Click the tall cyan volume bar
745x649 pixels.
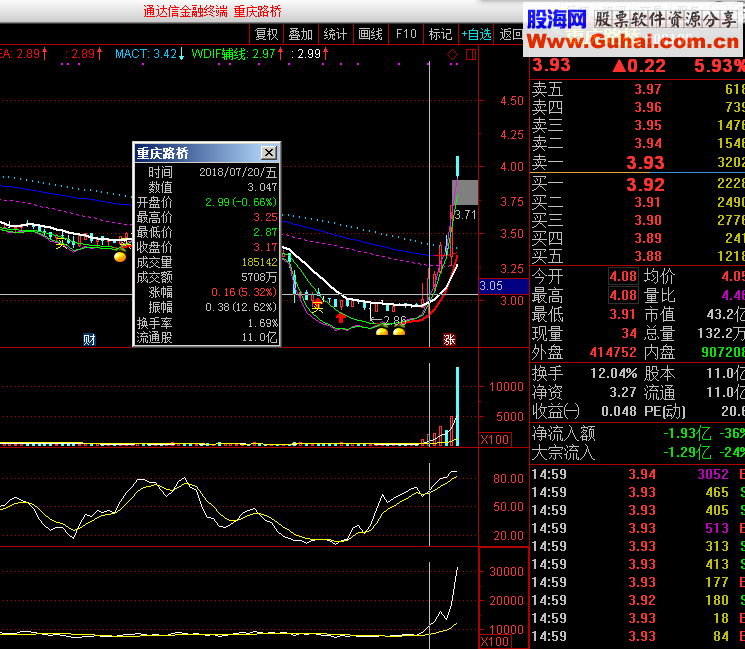[458, 406]
